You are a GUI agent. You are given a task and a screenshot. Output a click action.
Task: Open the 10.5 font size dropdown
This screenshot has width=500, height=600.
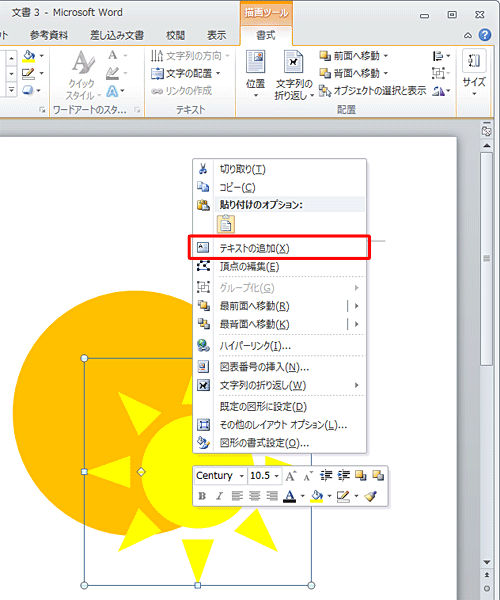[x=277, y=476]
